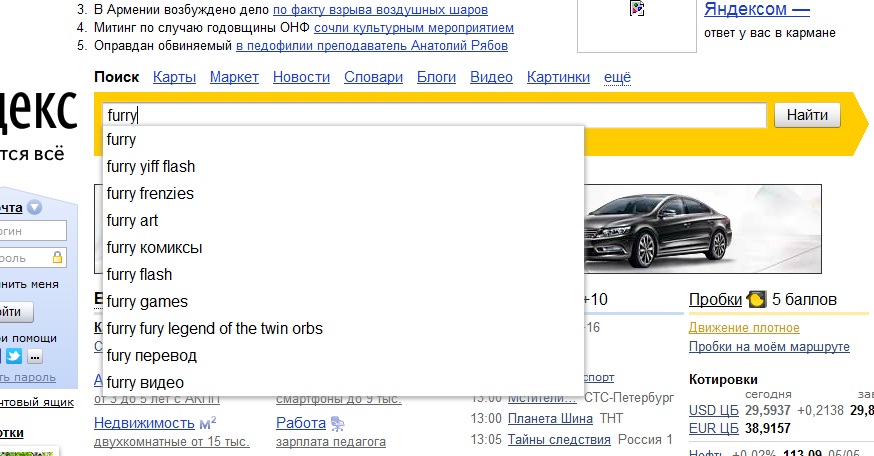Open the EUR ЦБ quote link
The width and height of the screenshot is (874, 456).
(x=713, y=428)
